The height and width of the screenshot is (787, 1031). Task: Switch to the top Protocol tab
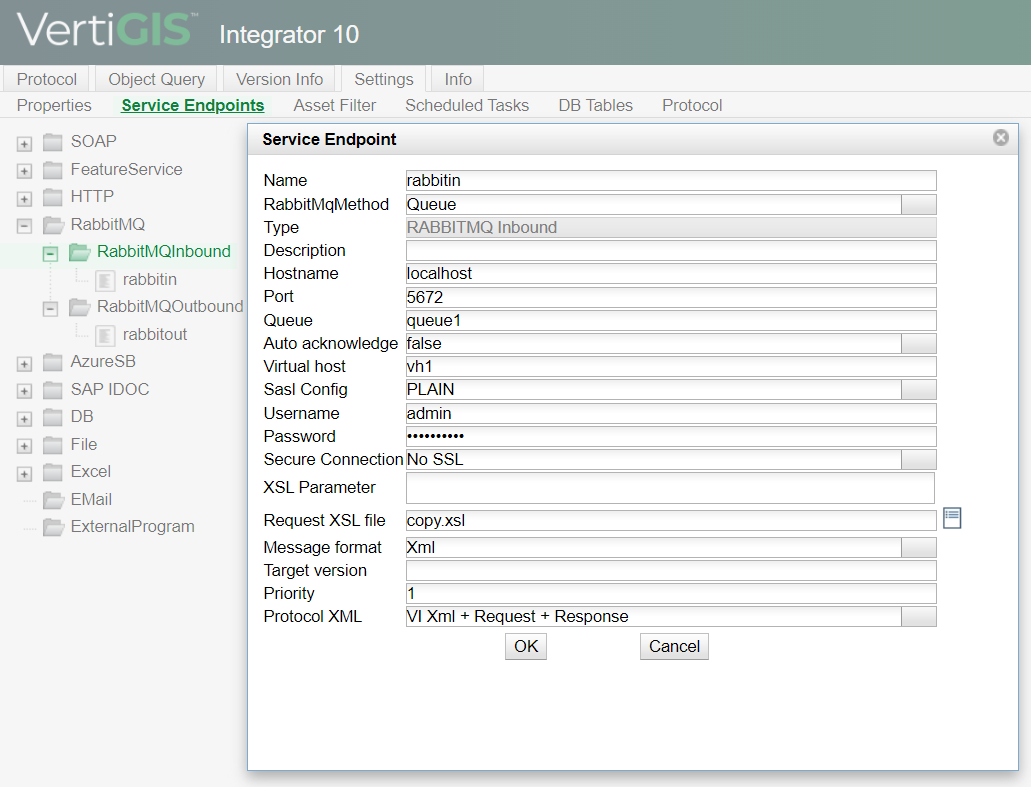47,79
